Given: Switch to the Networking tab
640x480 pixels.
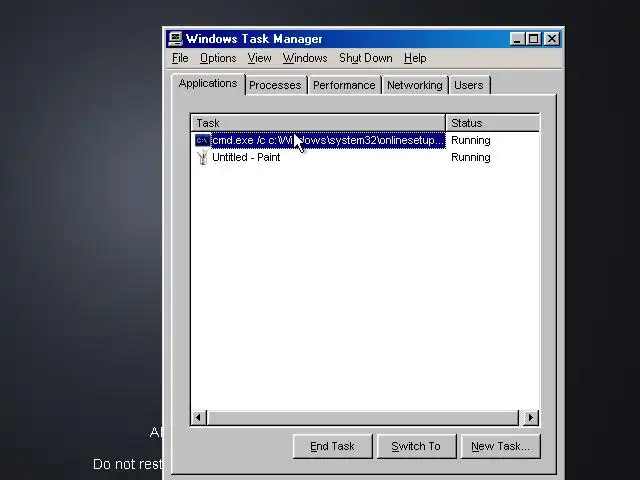Looking at the screenshot, I should click(x=415, y=85).
